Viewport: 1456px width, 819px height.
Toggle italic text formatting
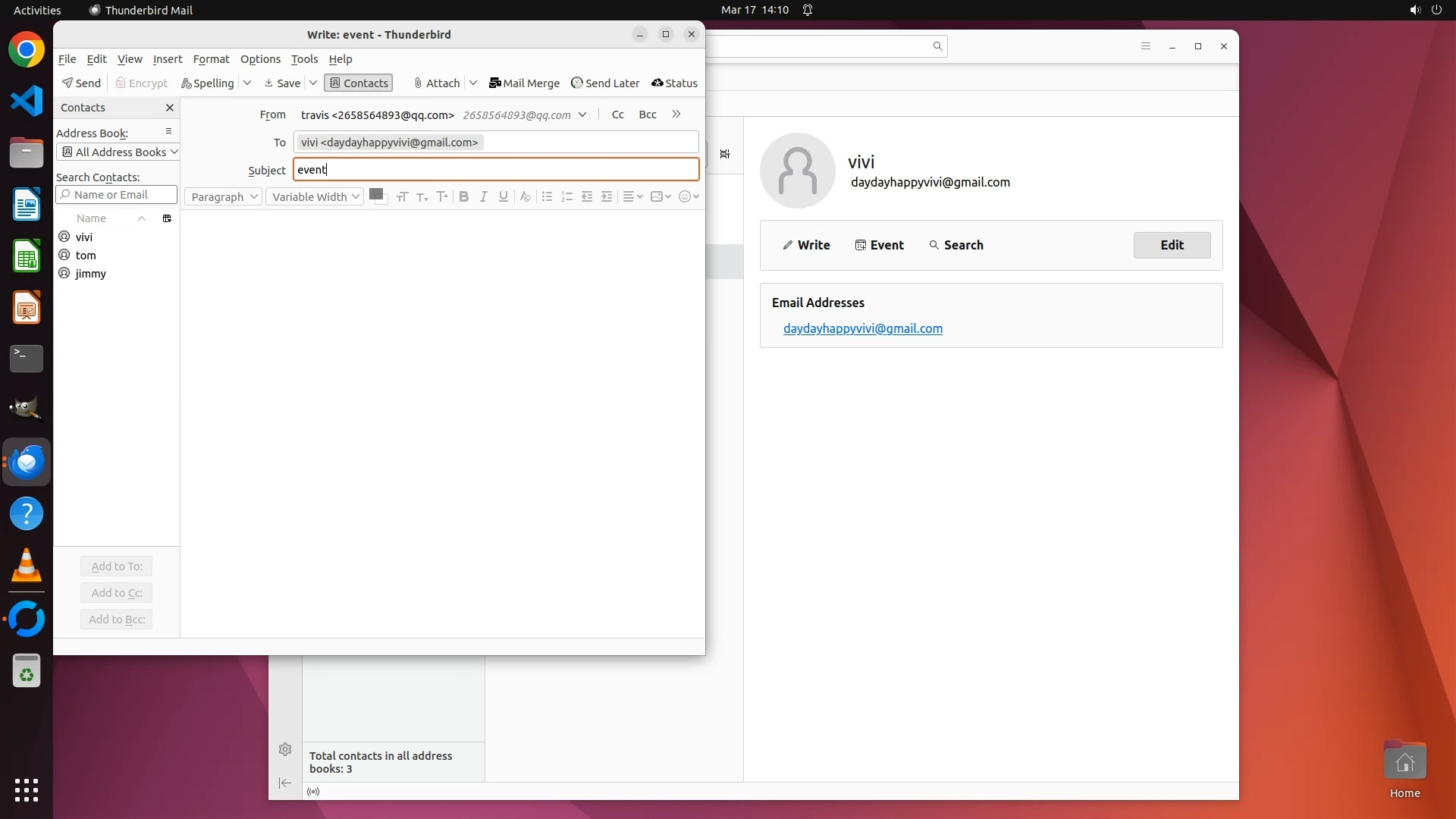pos(483,196)
